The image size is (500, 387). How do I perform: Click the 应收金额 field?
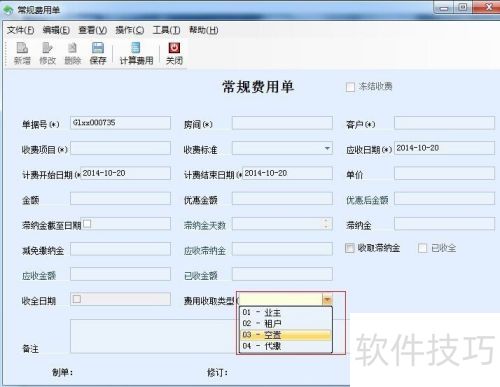[120, 274]
